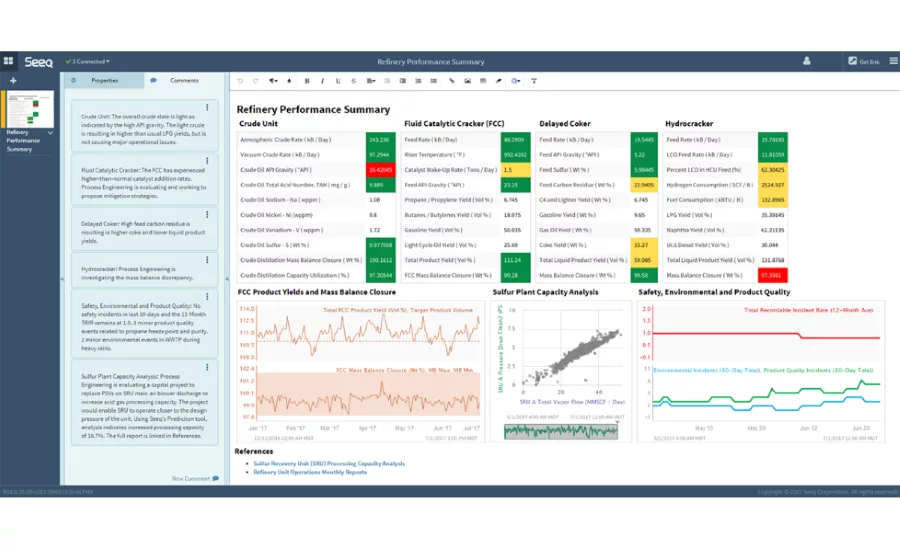Collapse the comments panel using its right-edge arrow
Image resolution: width=900 pixels, height=550 pixels.
coord(227,279)
